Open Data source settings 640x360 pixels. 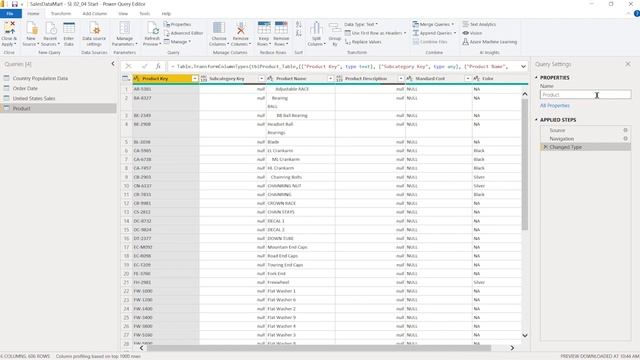point(94,29)
